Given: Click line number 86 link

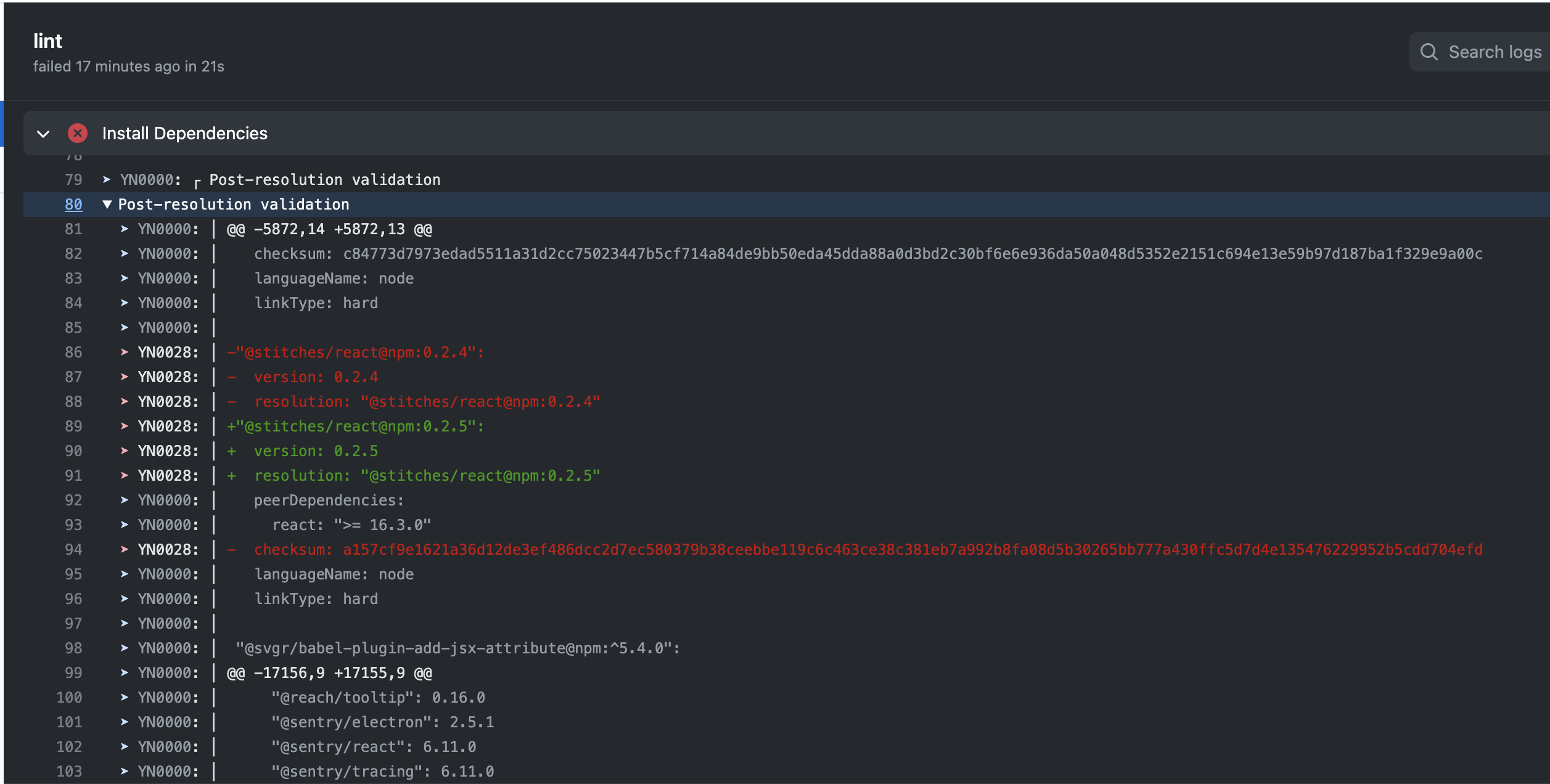Looking at the screenshot, I should [73, 352].
